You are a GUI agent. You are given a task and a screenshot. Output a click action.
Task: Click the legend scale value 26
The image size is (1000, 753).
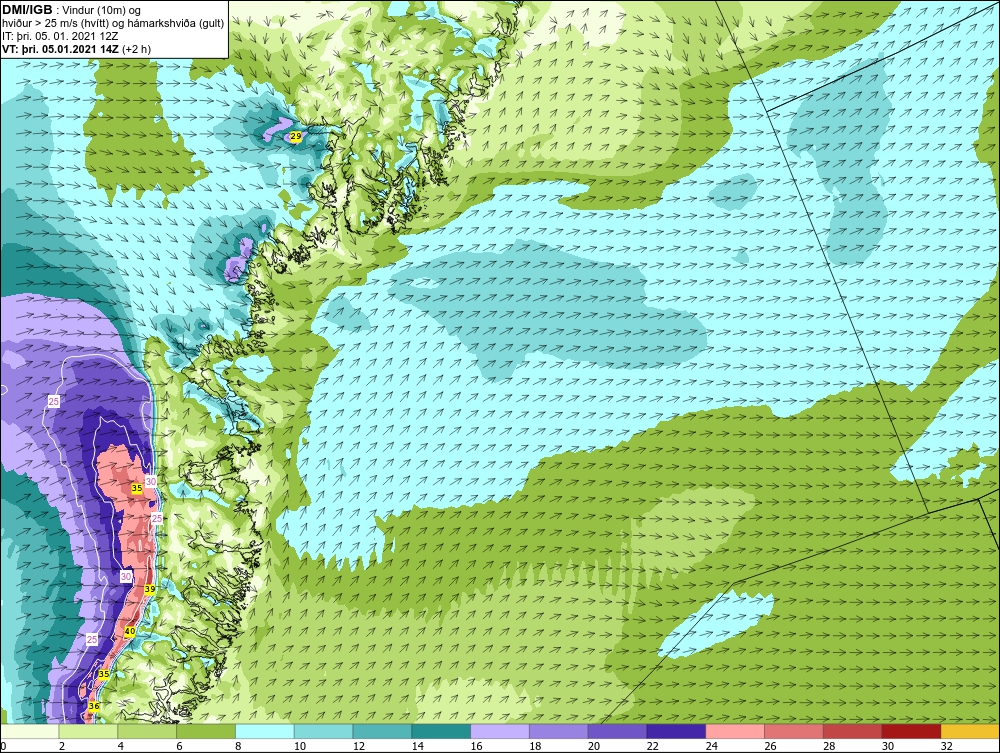click(770, 746)
